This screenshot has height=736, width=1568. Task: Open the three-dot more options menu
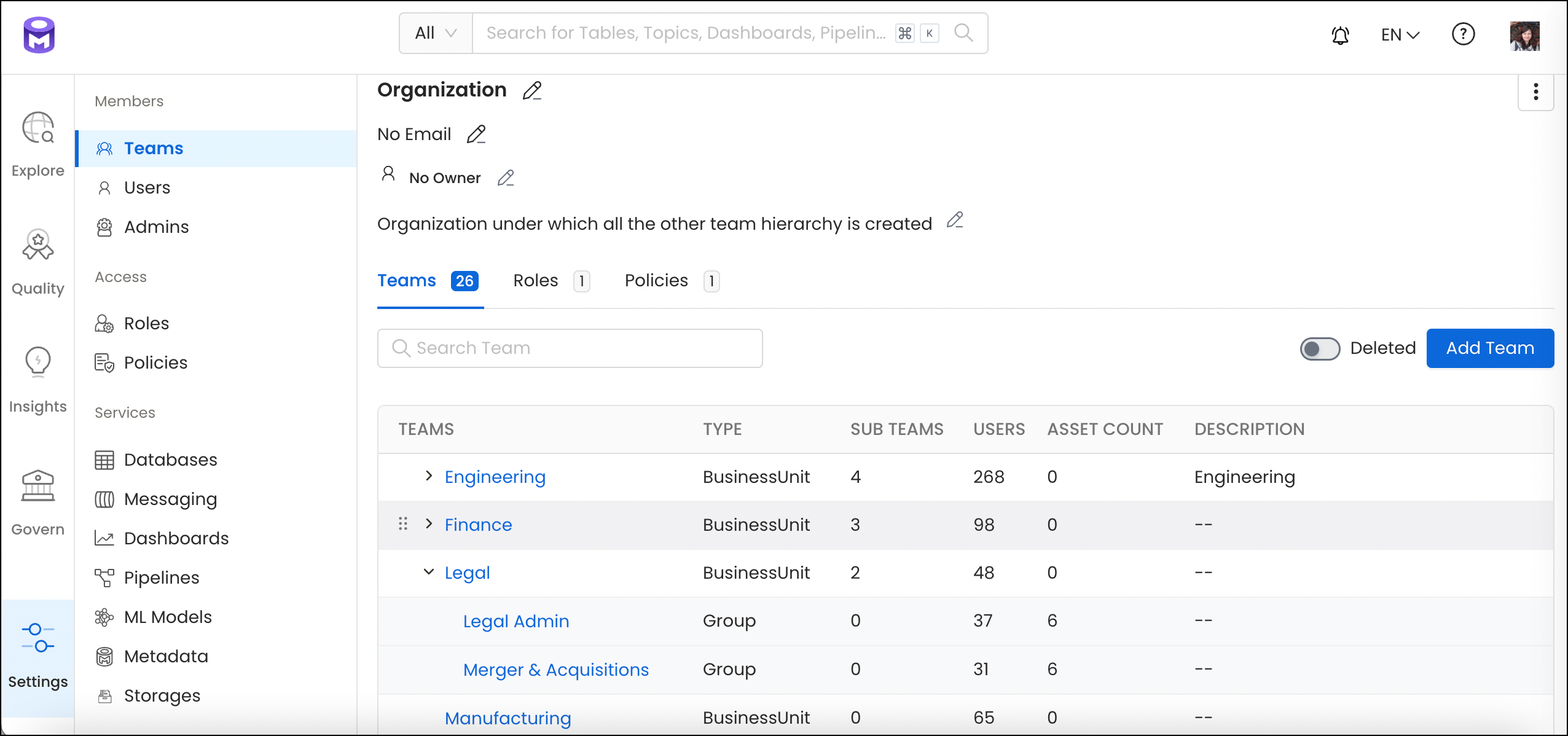pos(1535,92)
